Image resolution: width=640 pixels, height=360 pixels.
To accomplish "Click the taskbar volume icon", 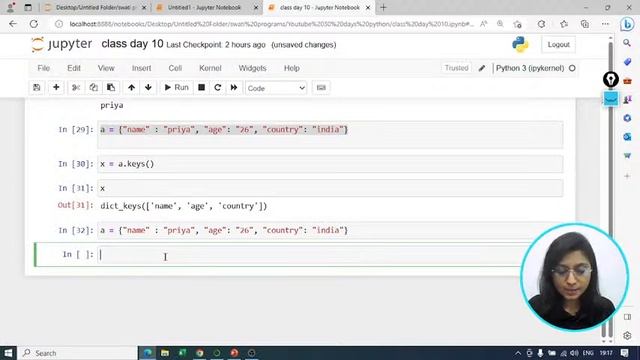I will pos(574,353).
